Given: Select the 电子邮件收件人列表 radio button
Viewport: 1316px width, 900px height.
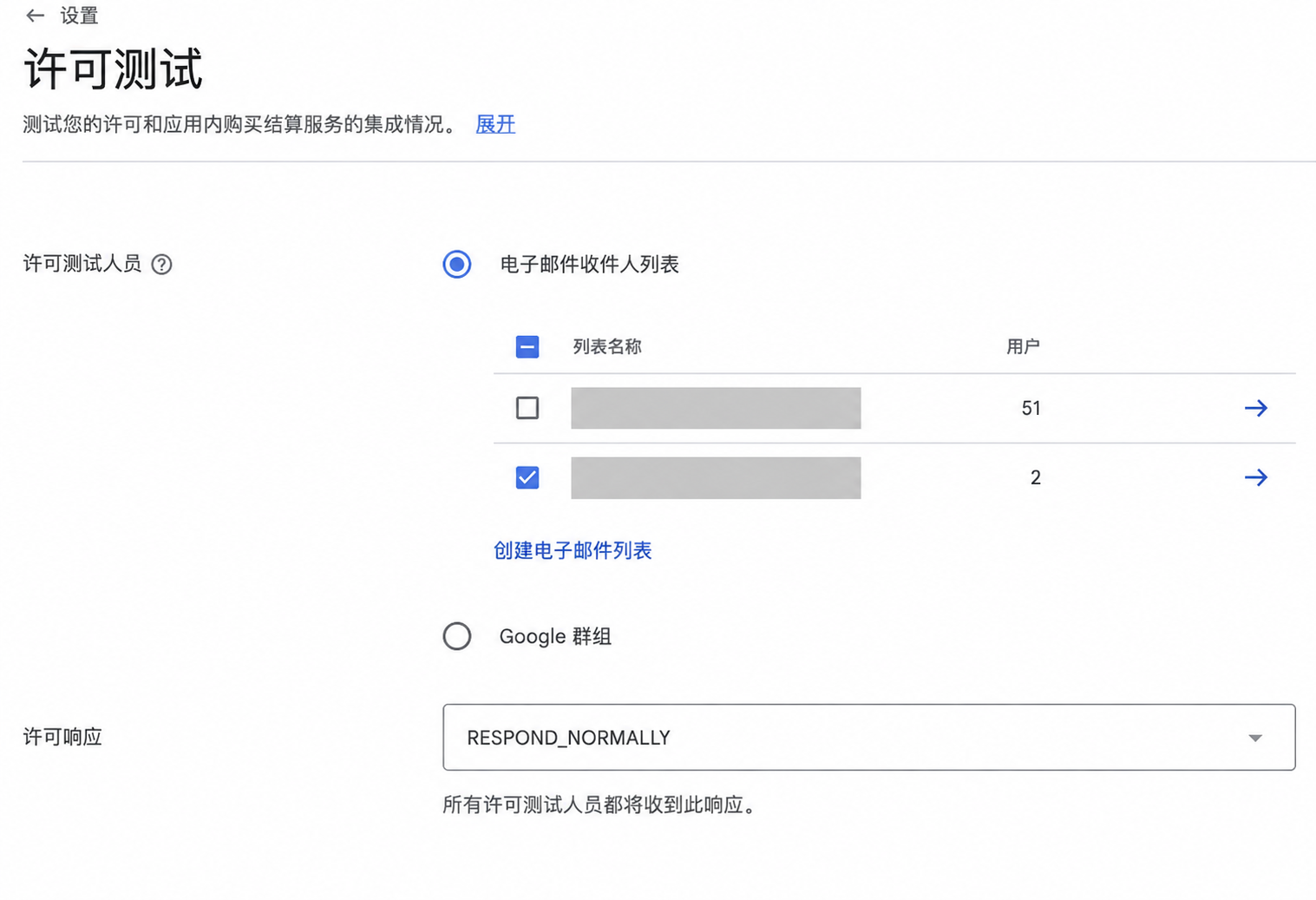Looking at the screenshot, I should click(x=457, y=264).
